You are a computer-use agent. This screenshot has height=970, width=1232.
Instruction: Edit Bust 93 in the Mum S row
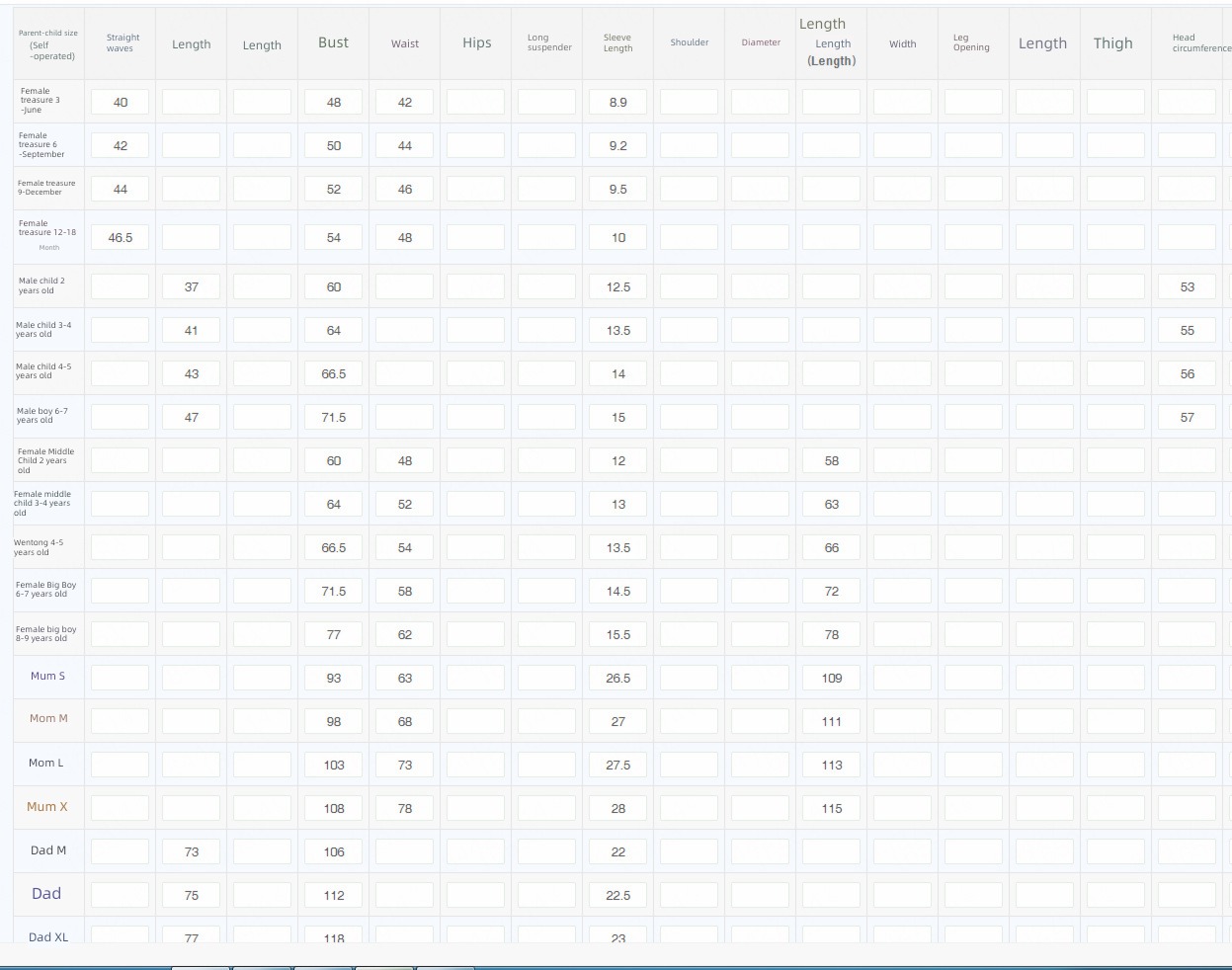[334, 678]
